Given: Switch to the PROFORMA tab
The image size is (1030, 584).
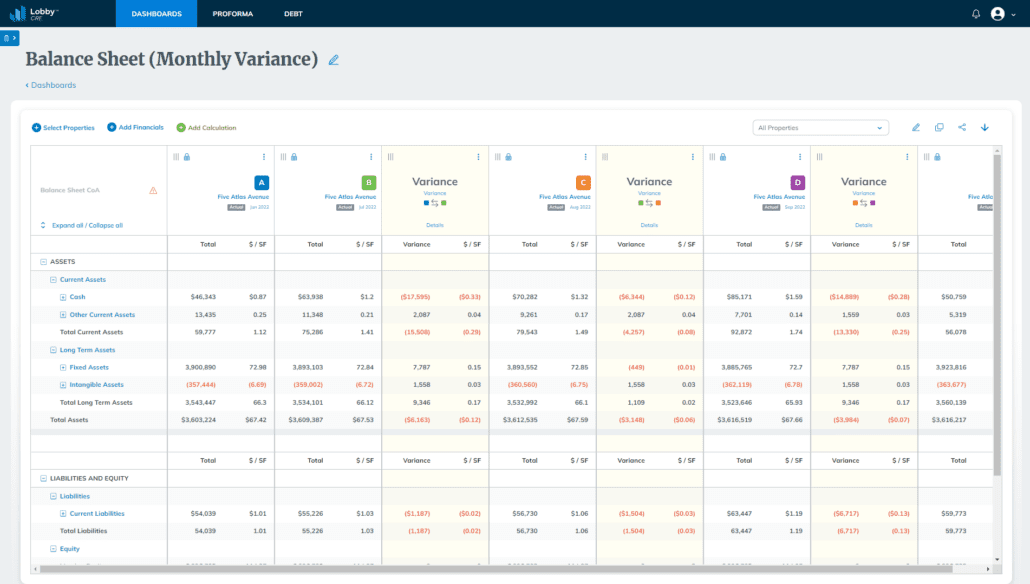Looking at the screenshot, I should tap(233, 14).
